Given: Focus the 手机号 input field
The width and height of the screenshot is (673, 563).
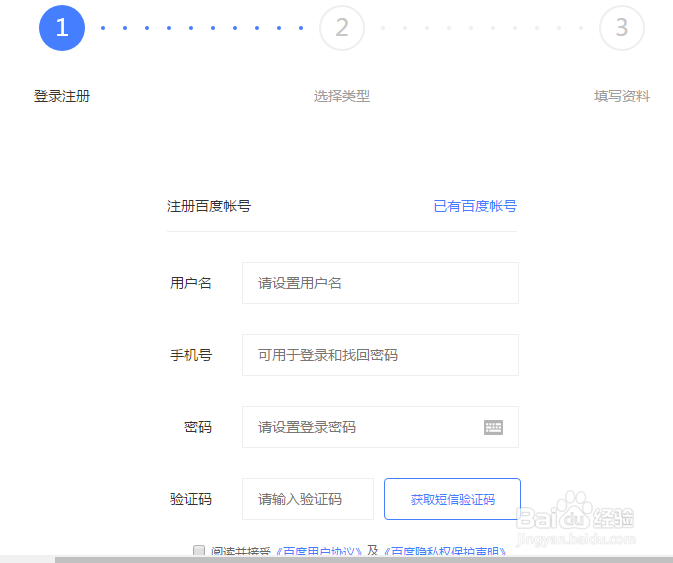Looking at the screenshot, I should [380, 355].
